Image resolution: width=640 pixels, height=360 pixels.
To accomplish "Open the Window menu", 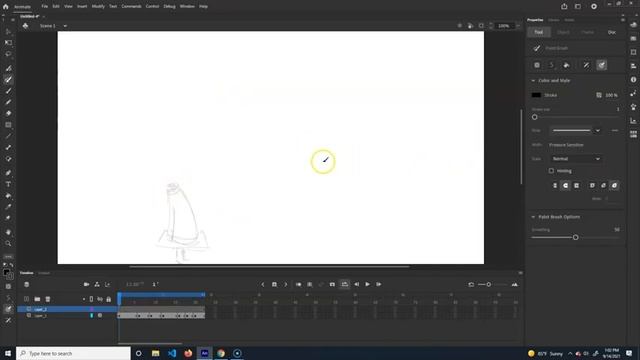I will [x=187, y=7].
